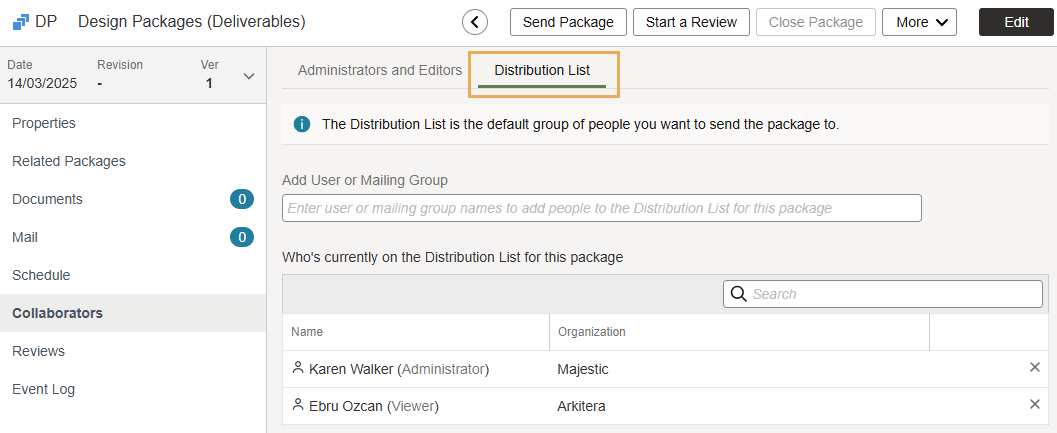The image size is (1057, 433).
Task: Switch to Administrators and Editors tab
Action: (x=380, y=70)
